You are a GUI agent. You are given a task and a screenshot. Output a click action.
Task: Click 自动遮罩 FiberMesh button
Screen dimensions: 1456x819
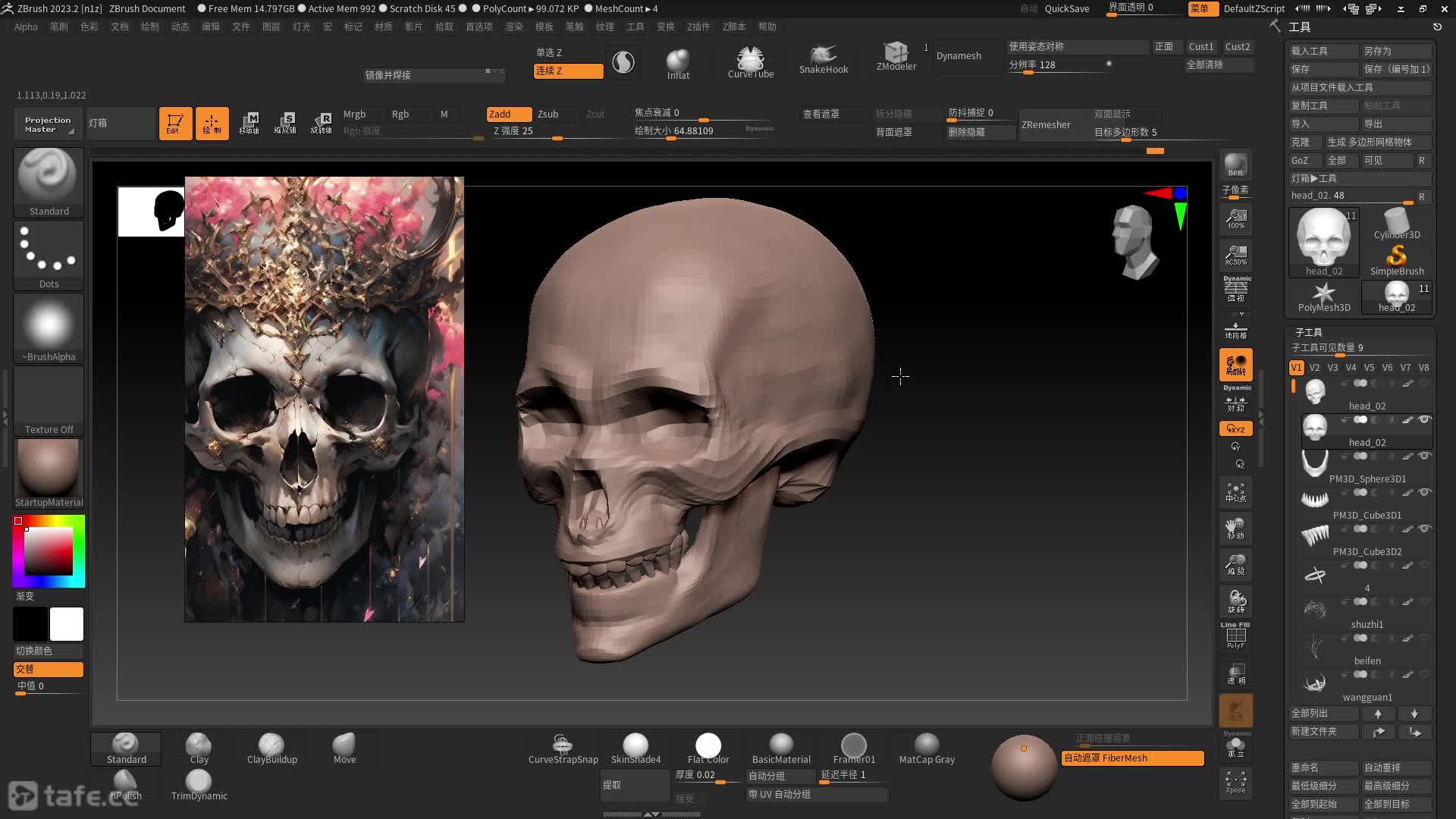pos(1132,758)
